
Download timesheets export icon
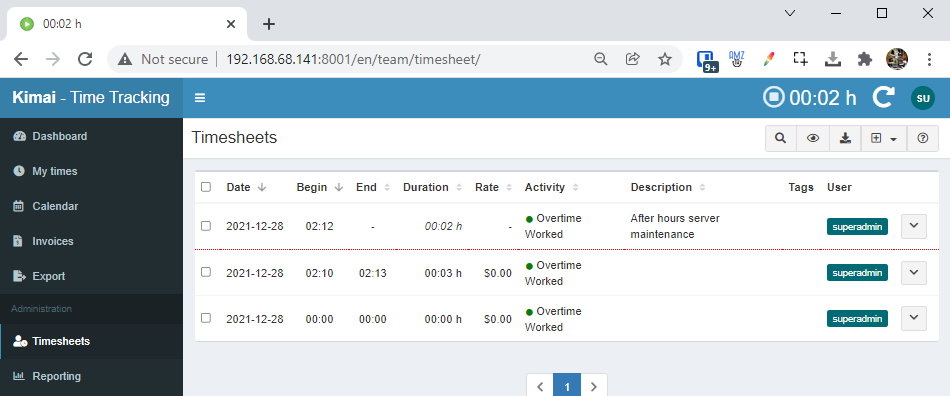click(x=845, y=138)
